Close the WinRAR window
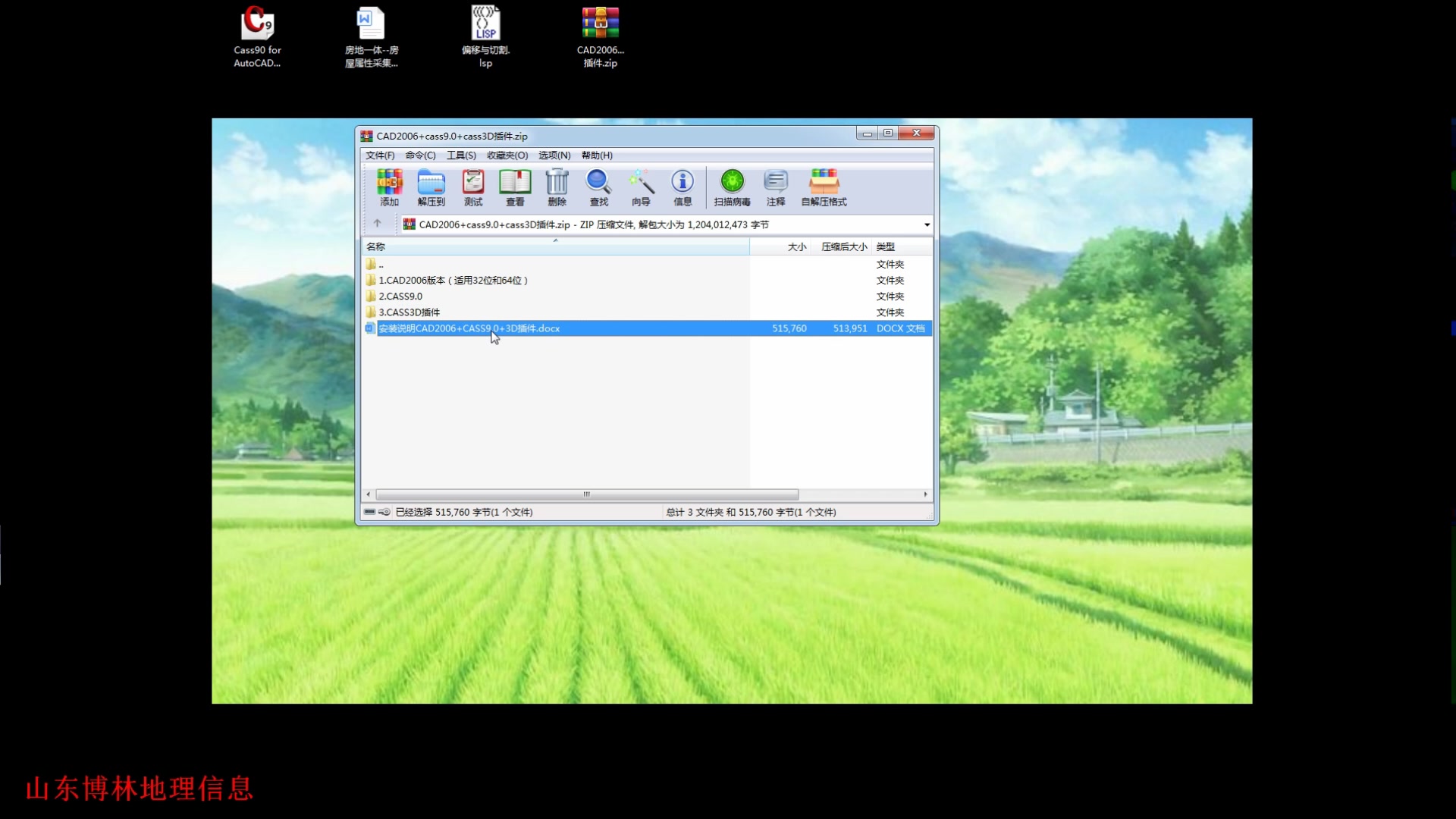The image size is (1456, 819). point(916,133)
